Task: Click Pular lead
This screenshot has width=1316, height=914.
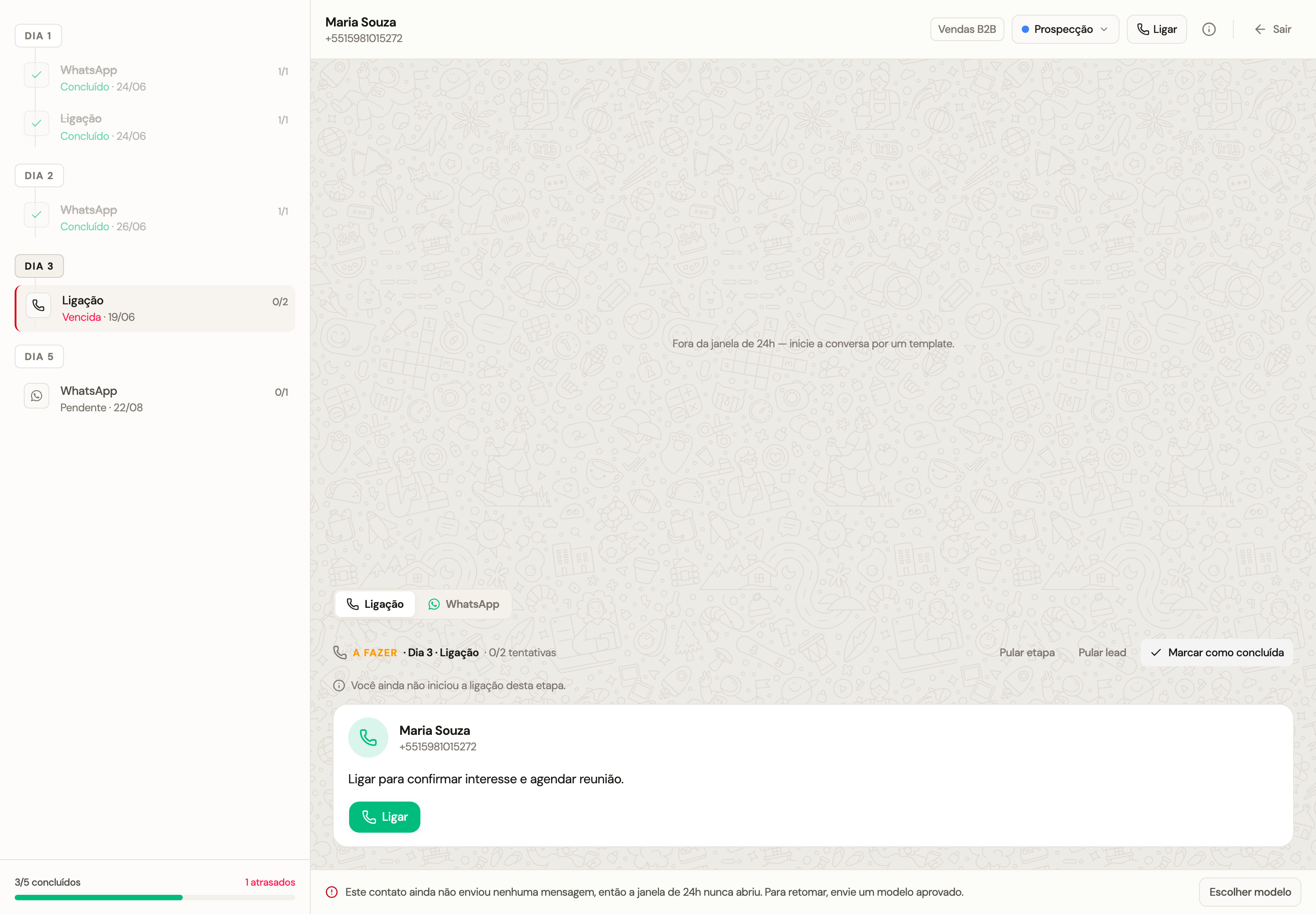Action: [1102, 652]
